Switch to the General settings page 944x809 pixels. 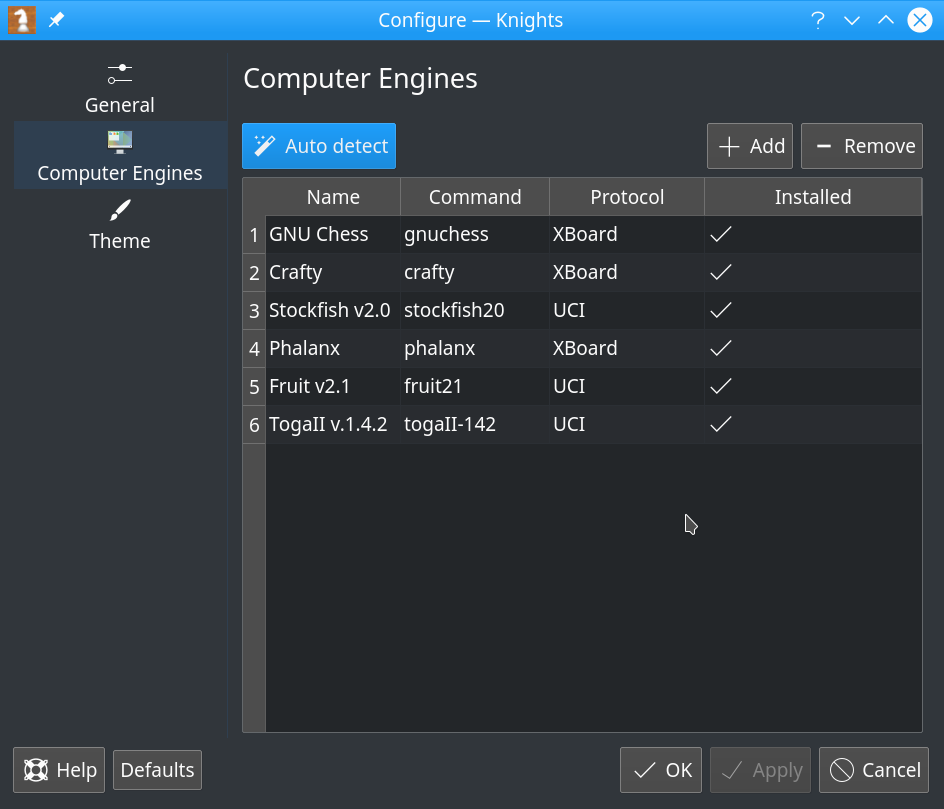click(x=119, y=105)
